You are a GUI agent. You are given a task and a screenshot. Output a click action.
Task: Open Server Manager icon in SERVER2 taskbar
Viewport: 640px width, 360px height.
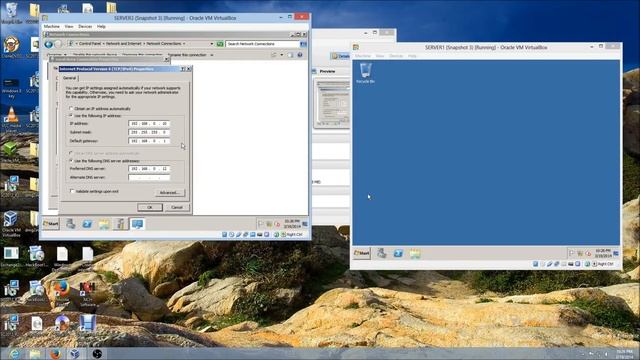tap(71, 224)
